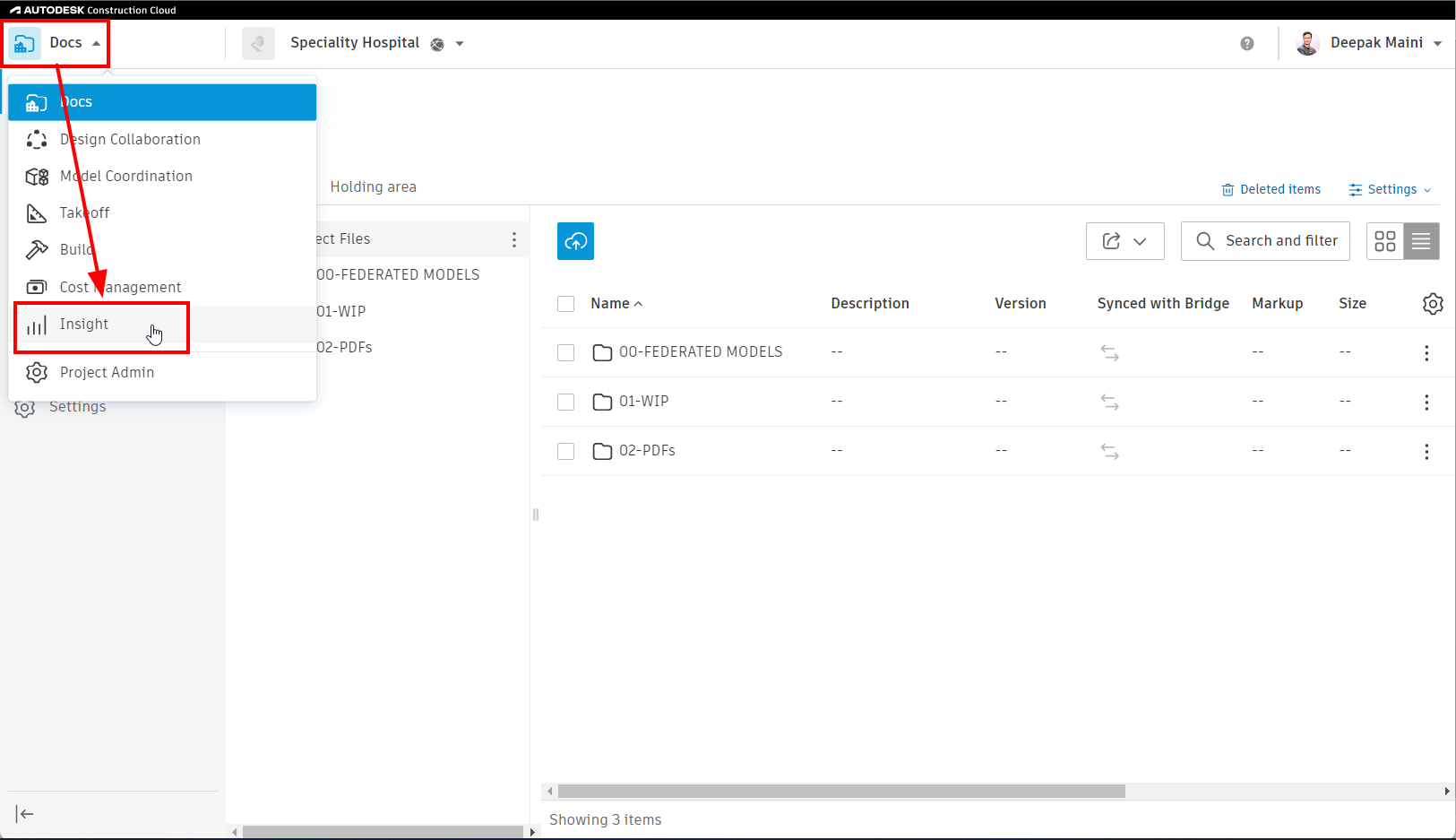Viewport: 1456px width, 840px height.
Task: Switch to list view
Action: [x=1421, y=241]
